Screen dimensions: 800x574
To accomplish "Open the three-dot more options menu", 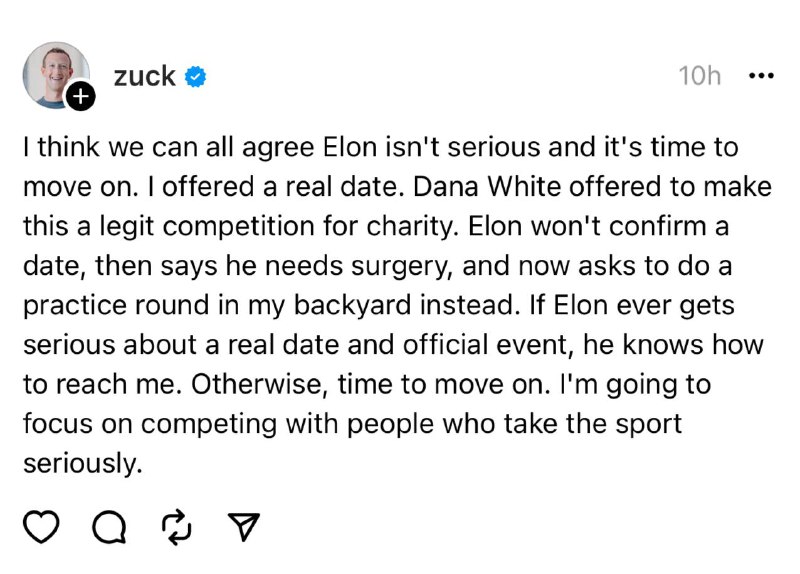I will click(x=761, y=76).
